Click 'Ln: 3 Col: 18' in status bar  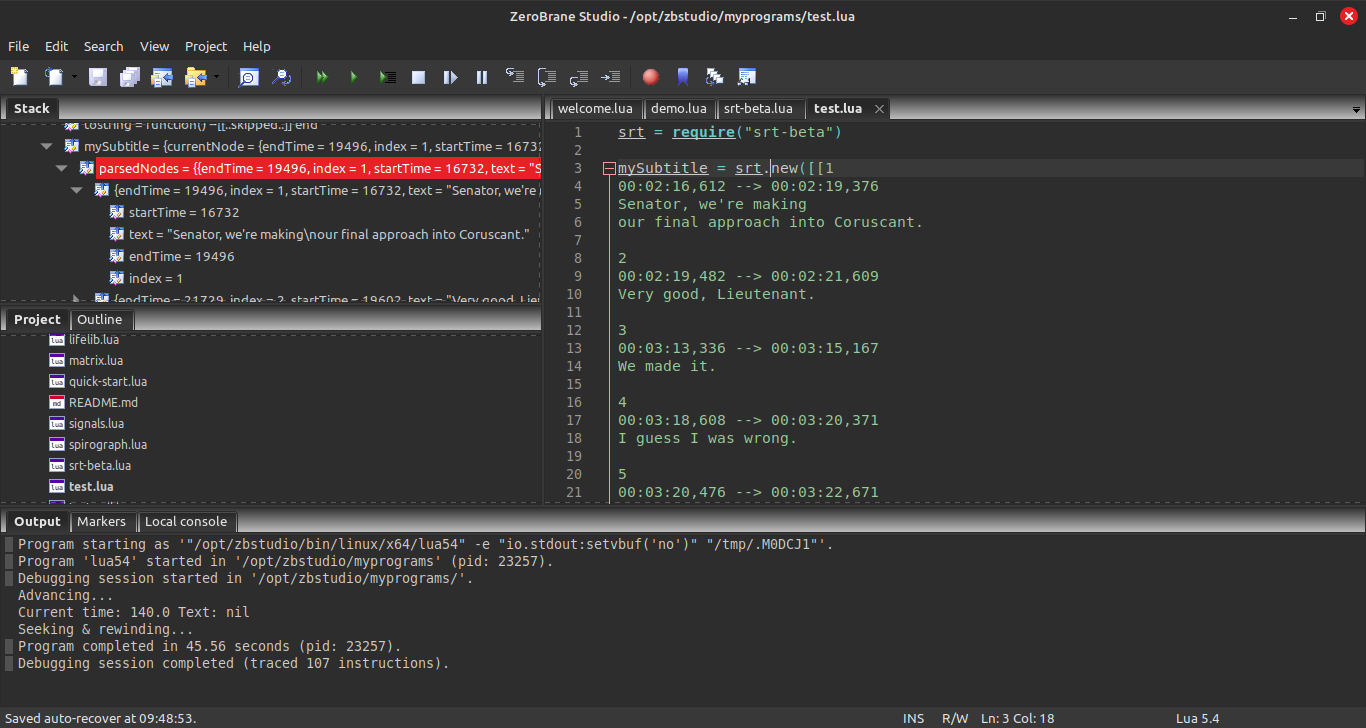(x=1018, y=718)
